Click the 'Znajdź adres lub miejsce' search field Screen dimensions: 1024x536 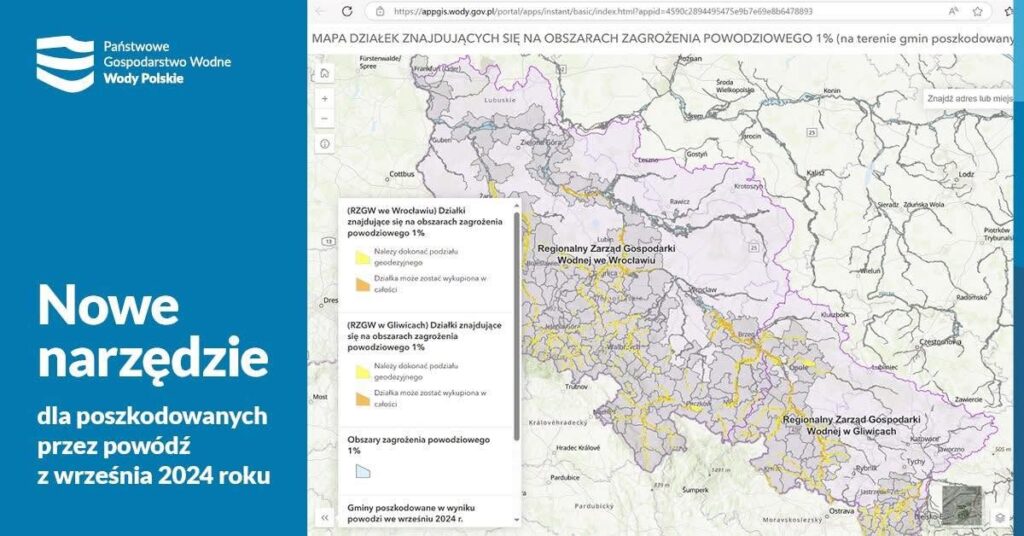pyautogui.click(x=970, y=99)
